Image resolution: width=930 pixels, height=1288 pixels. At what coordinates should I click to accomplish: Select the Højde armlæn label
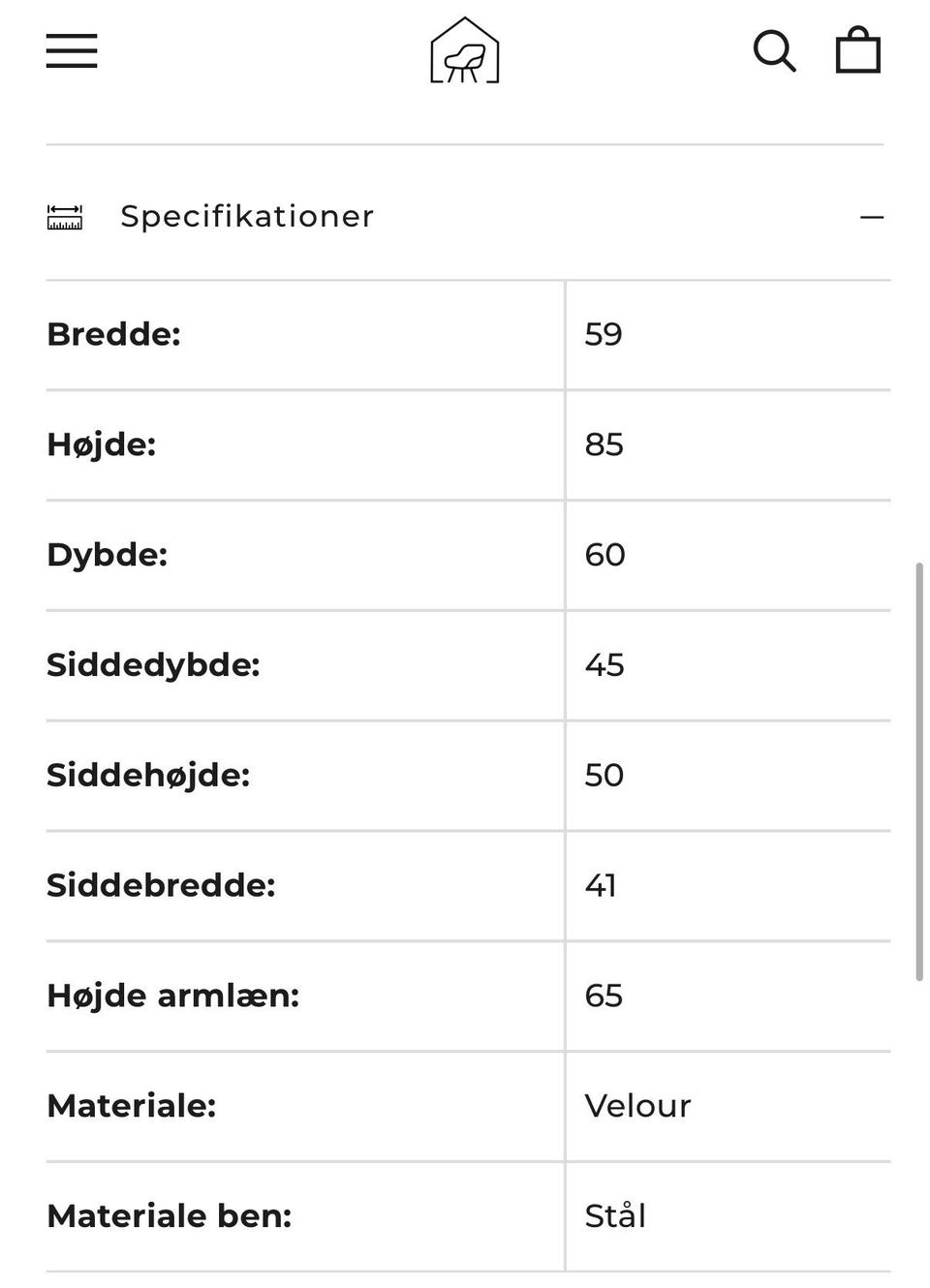pos(173,996)
